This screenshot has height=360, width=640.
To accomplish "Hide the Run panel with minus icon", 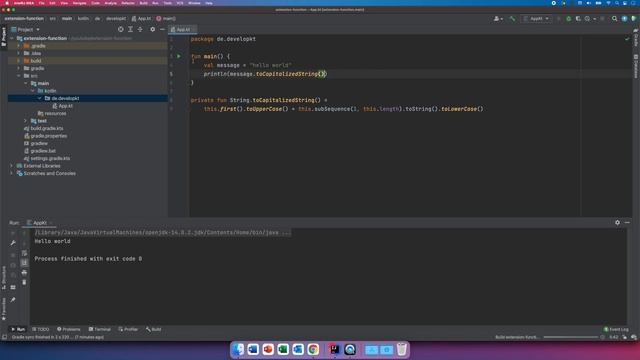I will (627, 222).
